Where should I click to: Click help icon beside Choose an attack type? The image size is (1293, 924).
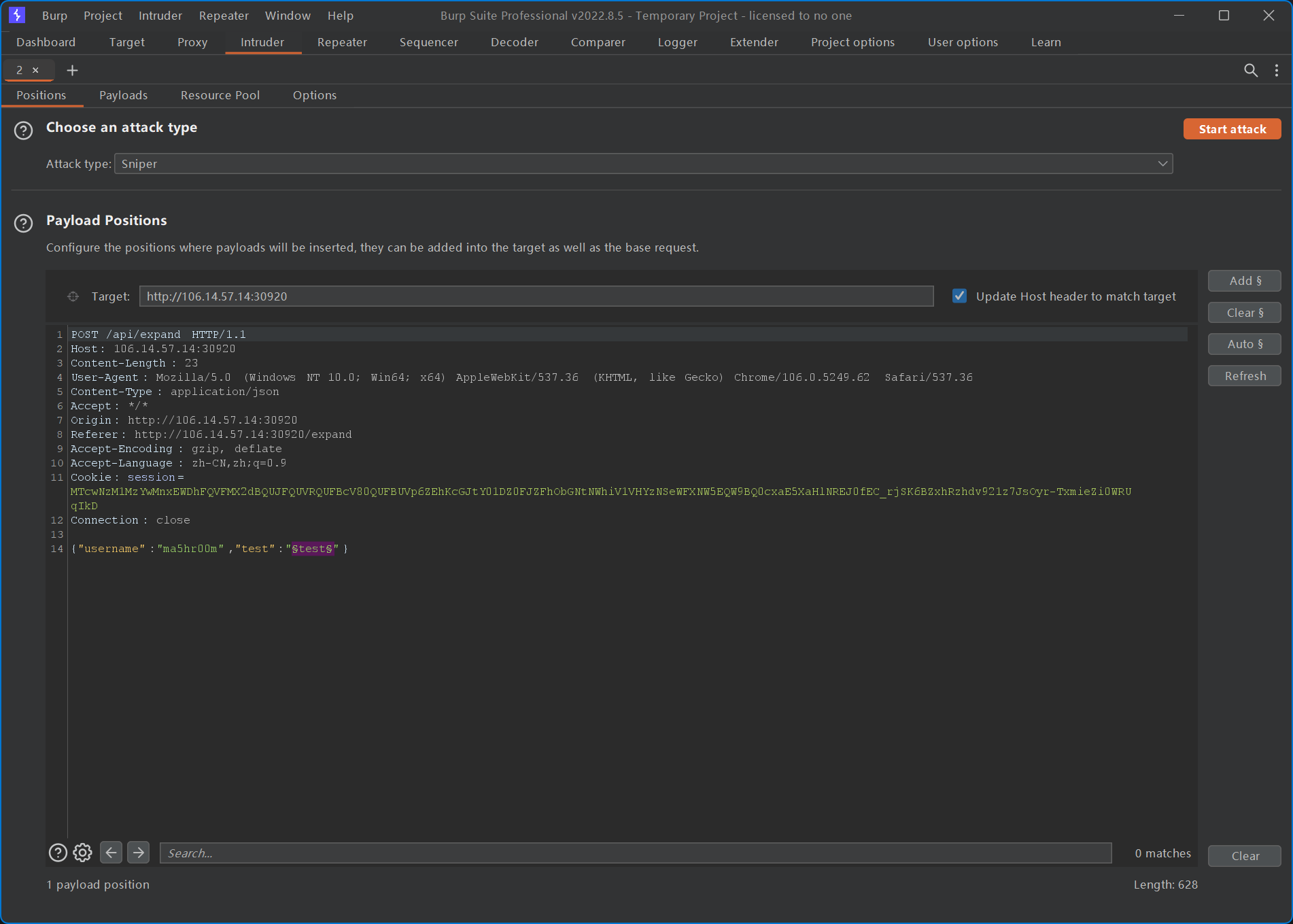(x=23, y=130)
